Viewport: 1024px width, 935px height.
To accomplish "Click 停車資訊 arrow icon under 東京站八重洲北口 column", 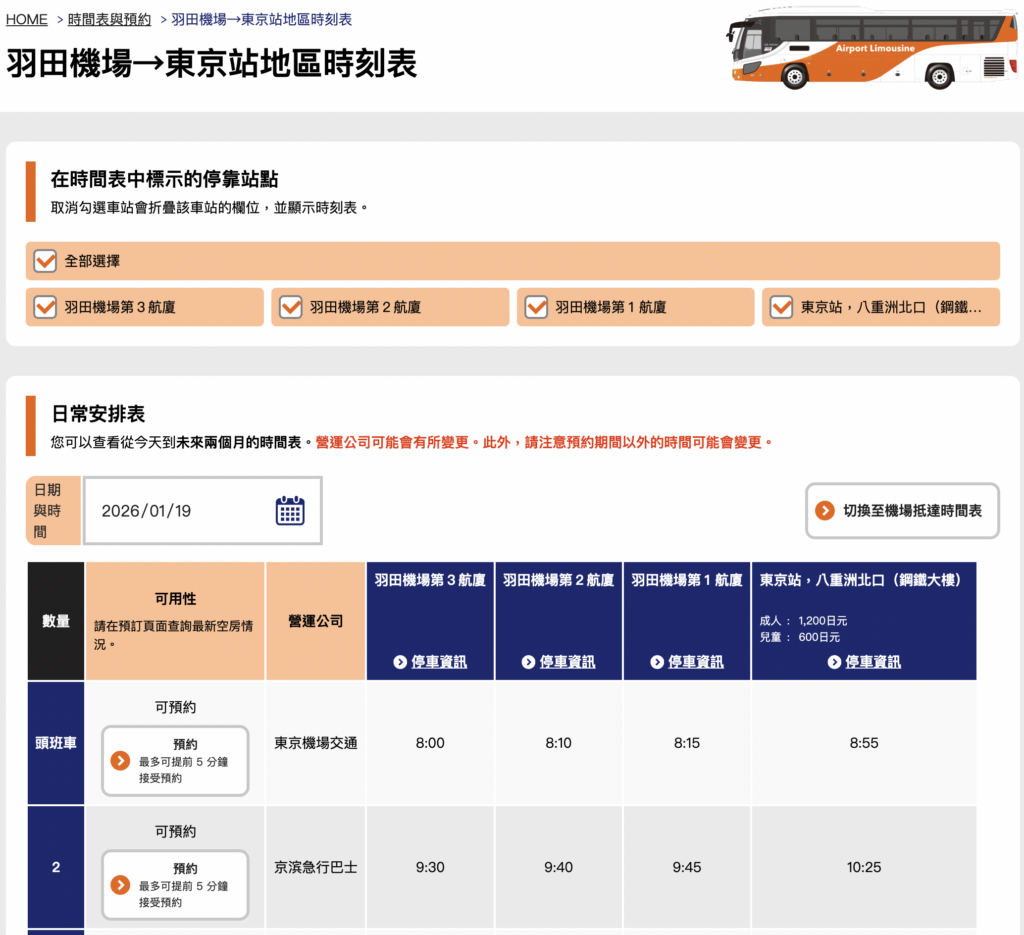I will click(834, 662).
